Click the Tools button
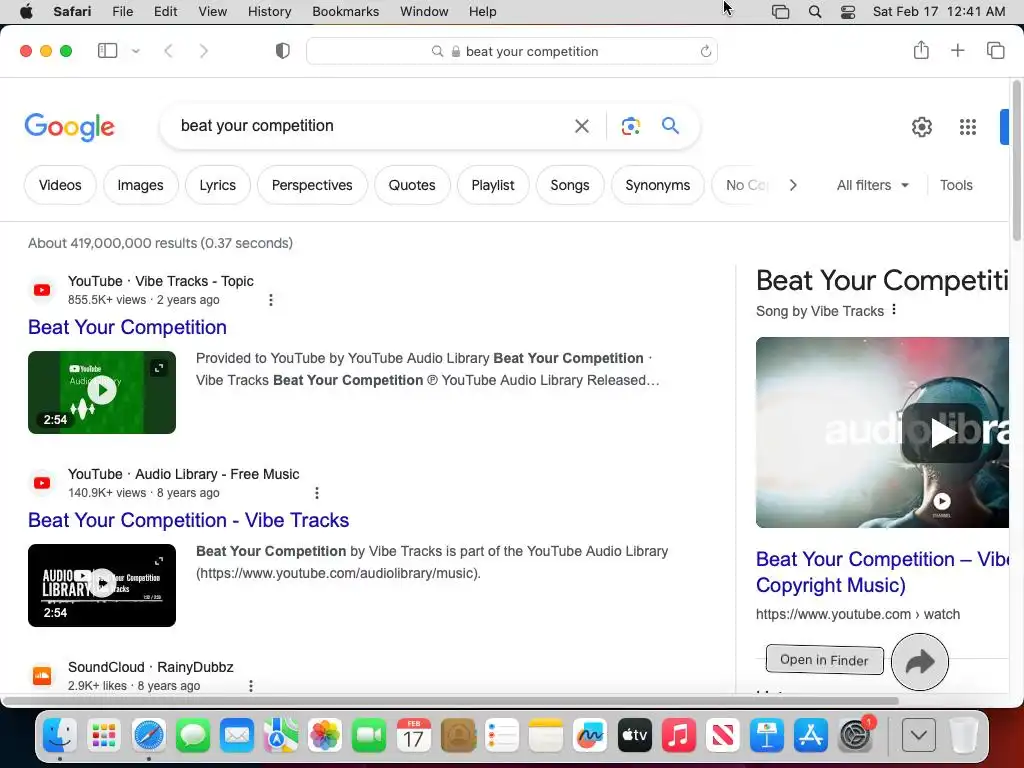Screen dimensions: 1024x768 point(956,185)
